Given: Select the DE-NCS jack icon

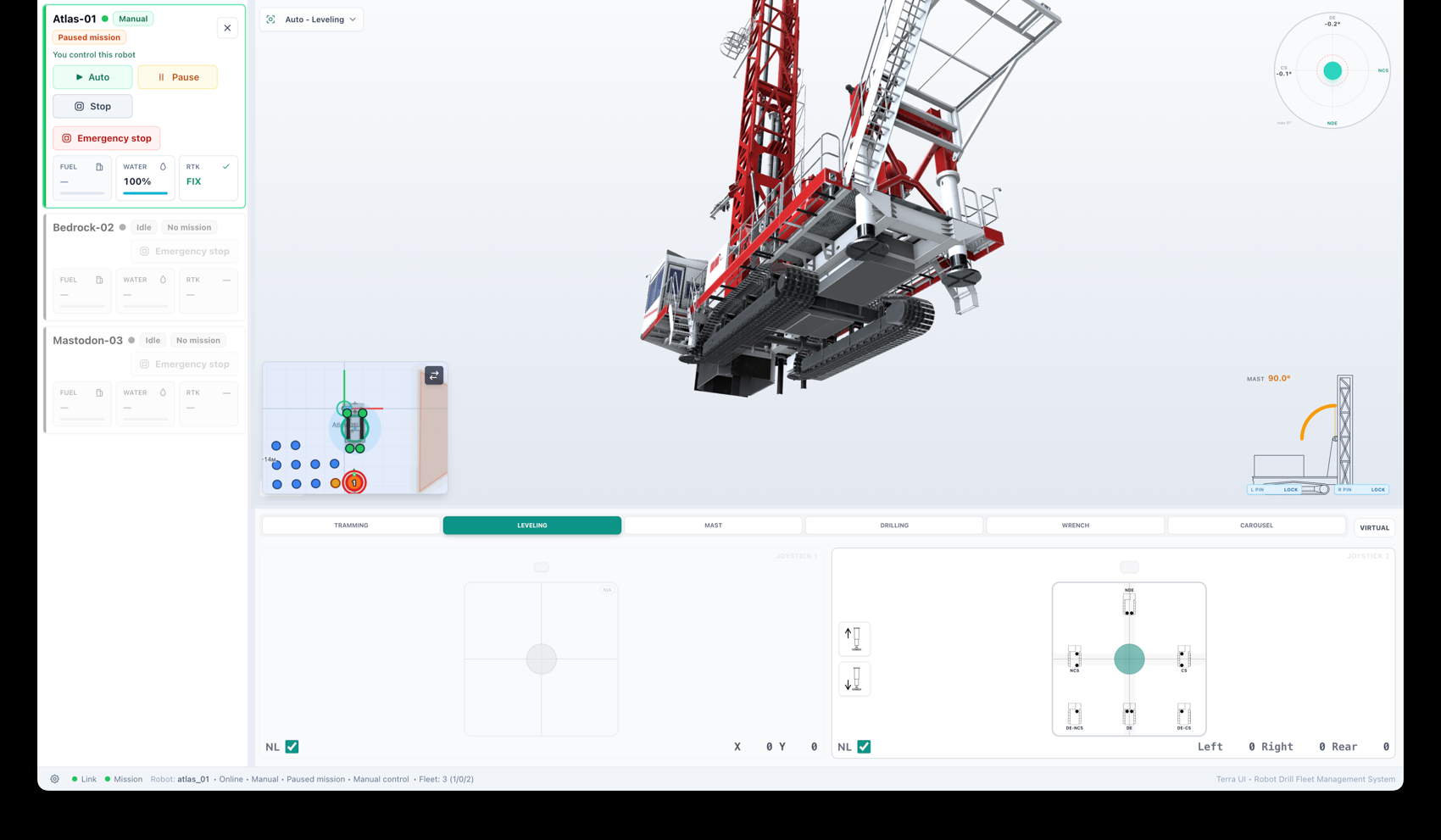Looking at the screenshot, I should (x=1074, y=716).
